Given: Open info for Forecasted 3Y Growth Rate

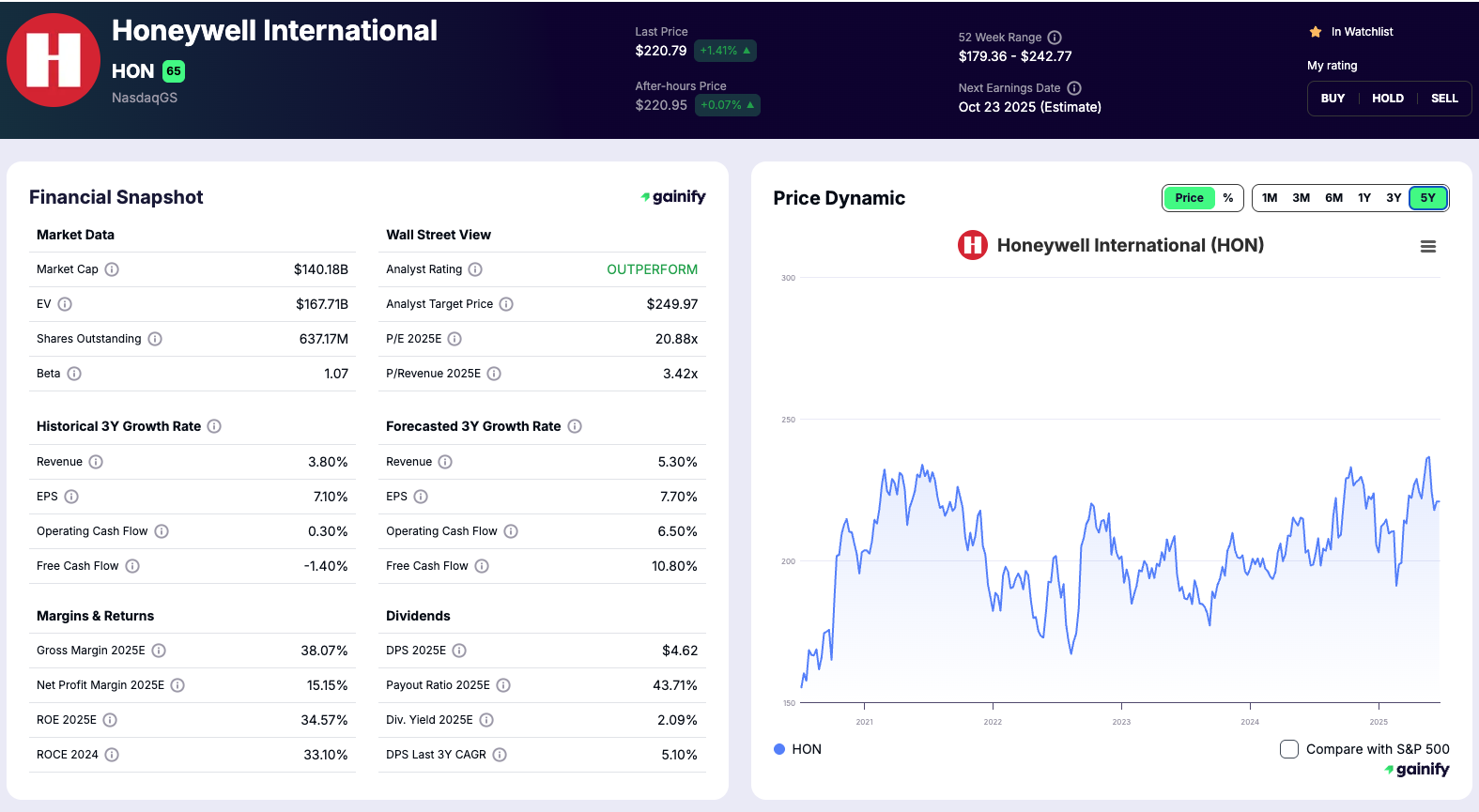Looking at the screenshot, I should [x=575, y=426].
